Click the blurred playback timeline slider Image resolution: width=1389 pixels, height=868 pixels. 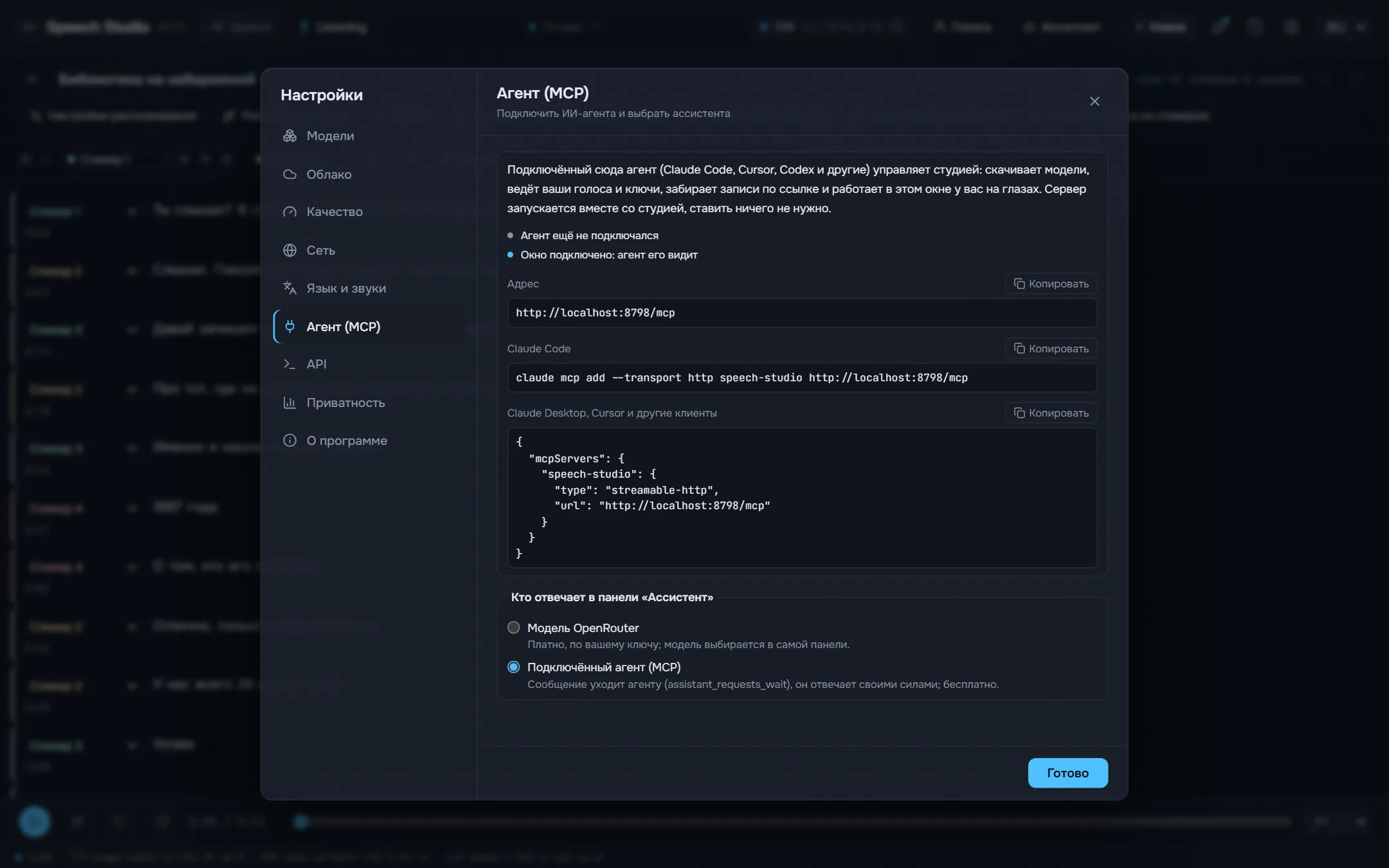[x=794, y=822]
